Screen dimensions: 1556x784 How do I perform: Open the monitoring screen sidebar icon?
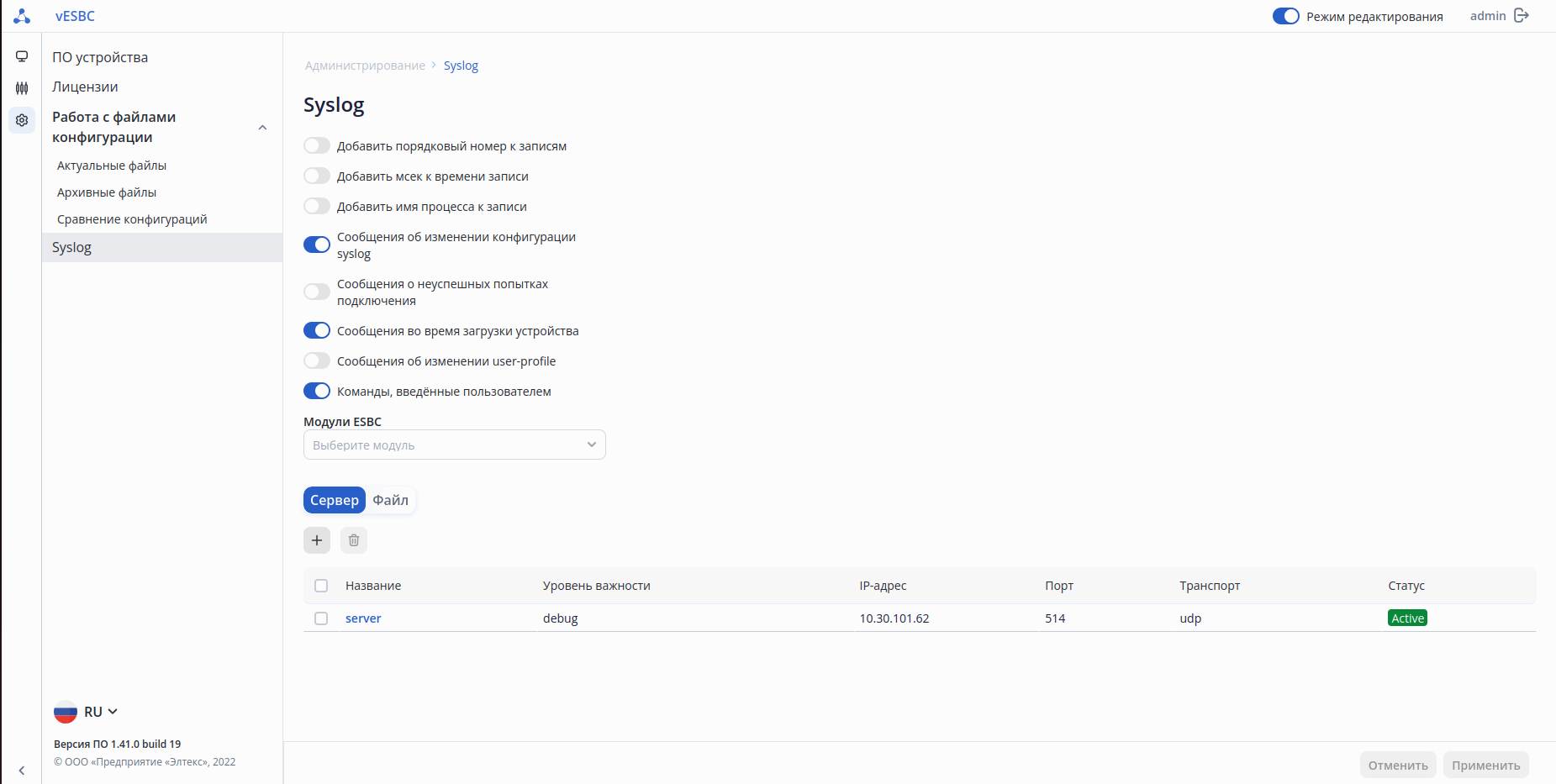point(22,56)
